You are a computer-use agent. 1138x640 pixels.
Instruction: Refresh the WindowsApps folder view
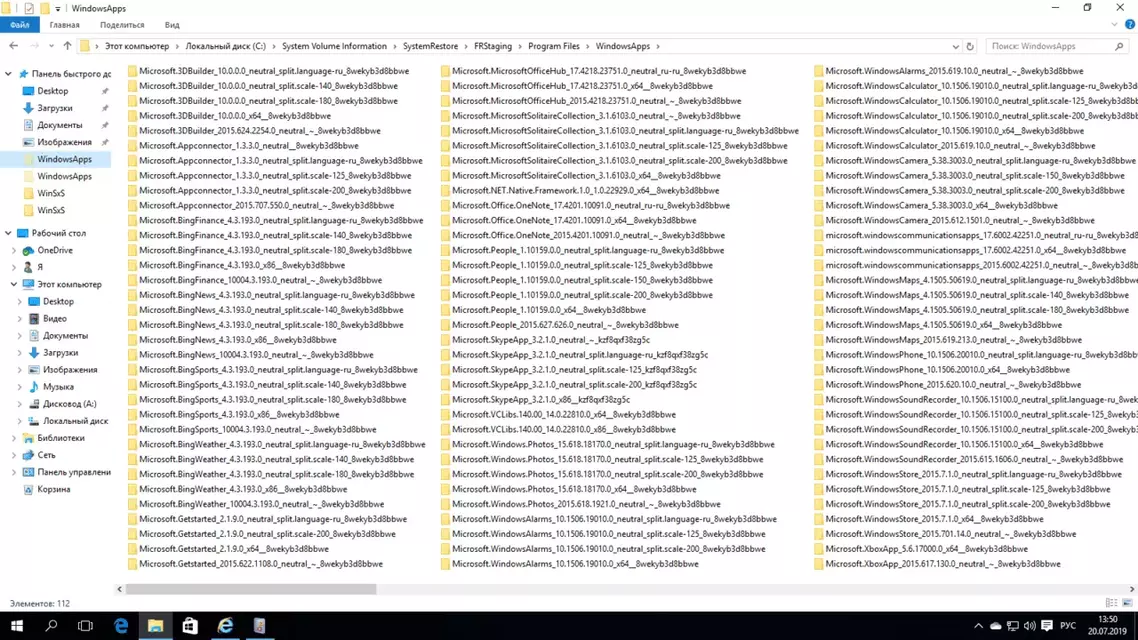(970, 46)
